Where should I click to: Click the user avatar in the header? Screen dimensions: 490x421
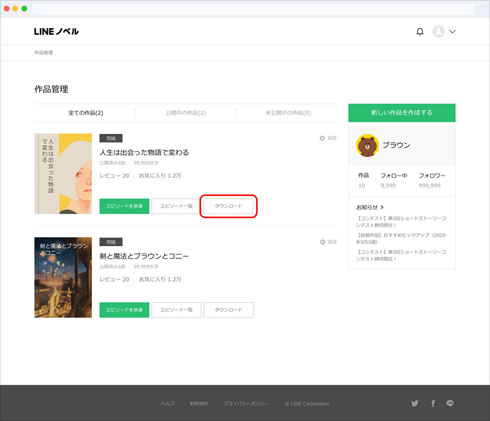438,32
